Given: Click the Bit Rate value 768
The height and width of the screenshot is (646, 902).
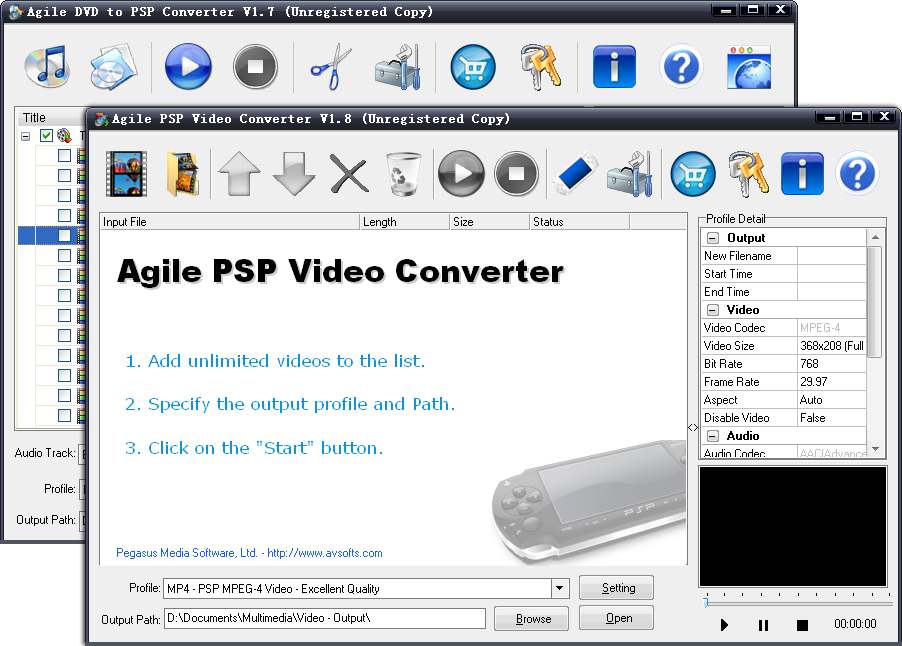Looking at the screenshot, I should [832, 364].
